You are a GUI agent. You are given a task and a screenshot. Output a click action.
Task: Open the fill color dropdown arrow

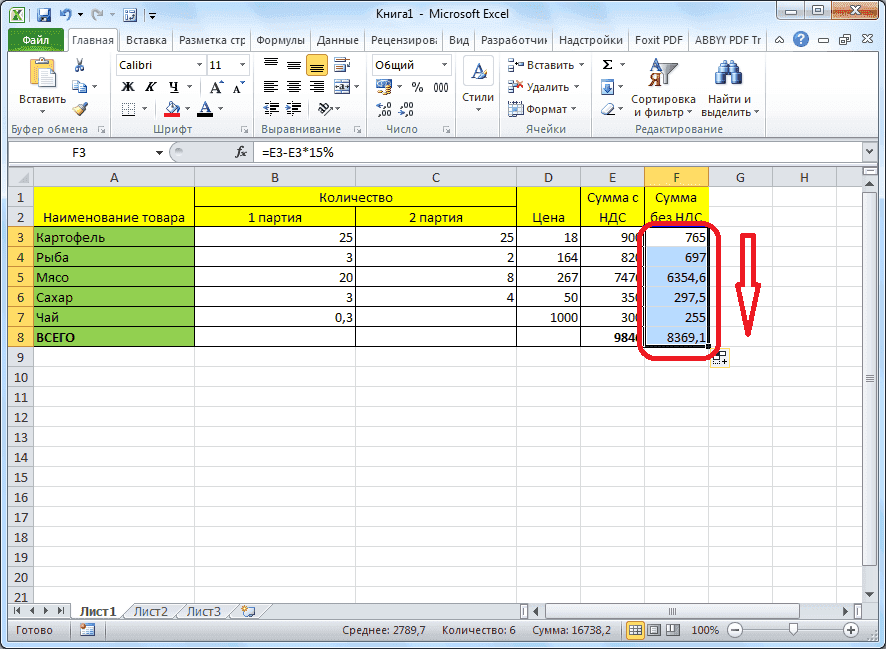click(188, 106)
